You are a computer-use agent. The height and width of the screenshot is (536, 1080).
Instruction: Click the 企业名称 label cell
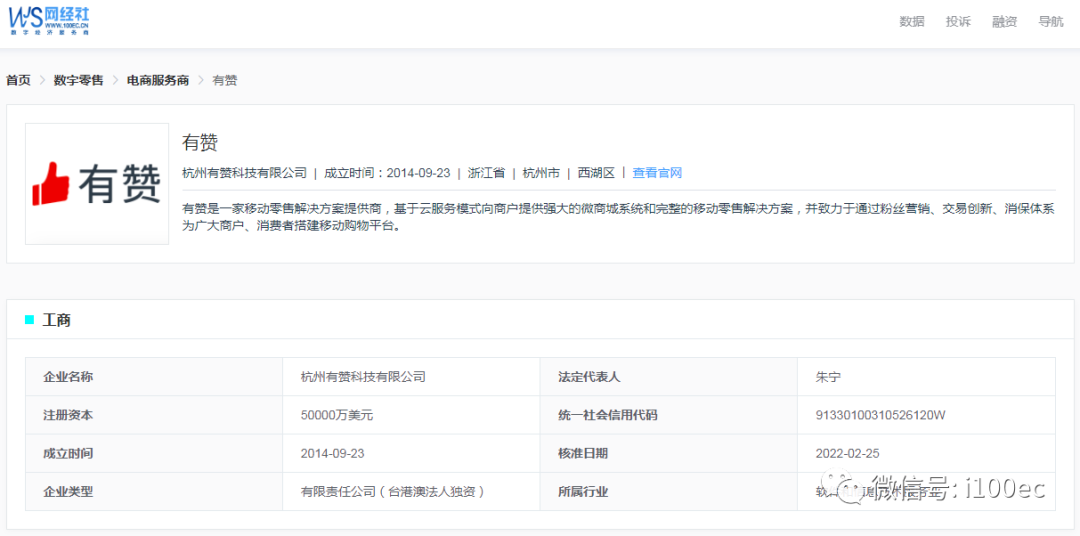click(154, 377)
